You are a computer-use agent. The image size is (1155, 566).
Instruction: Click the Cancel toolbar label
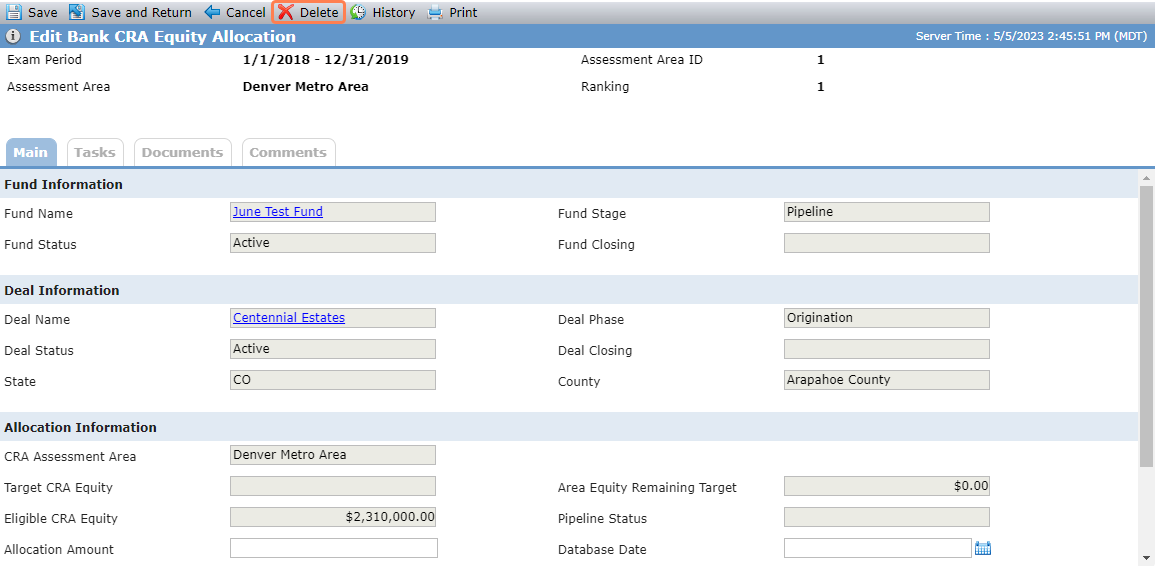pyautogui.click(x=246, y=13)
